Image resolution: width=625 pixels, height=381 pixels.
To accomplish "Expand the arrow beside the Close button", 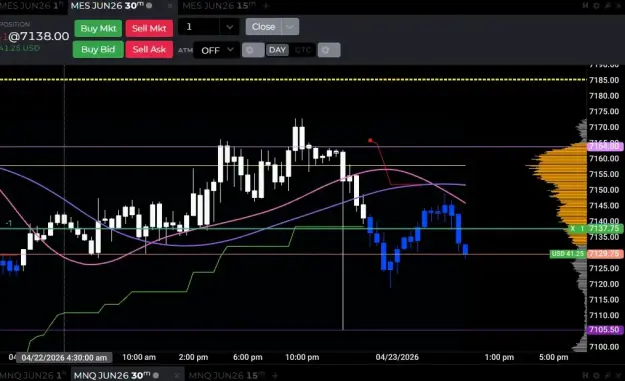I will point(290,27).
